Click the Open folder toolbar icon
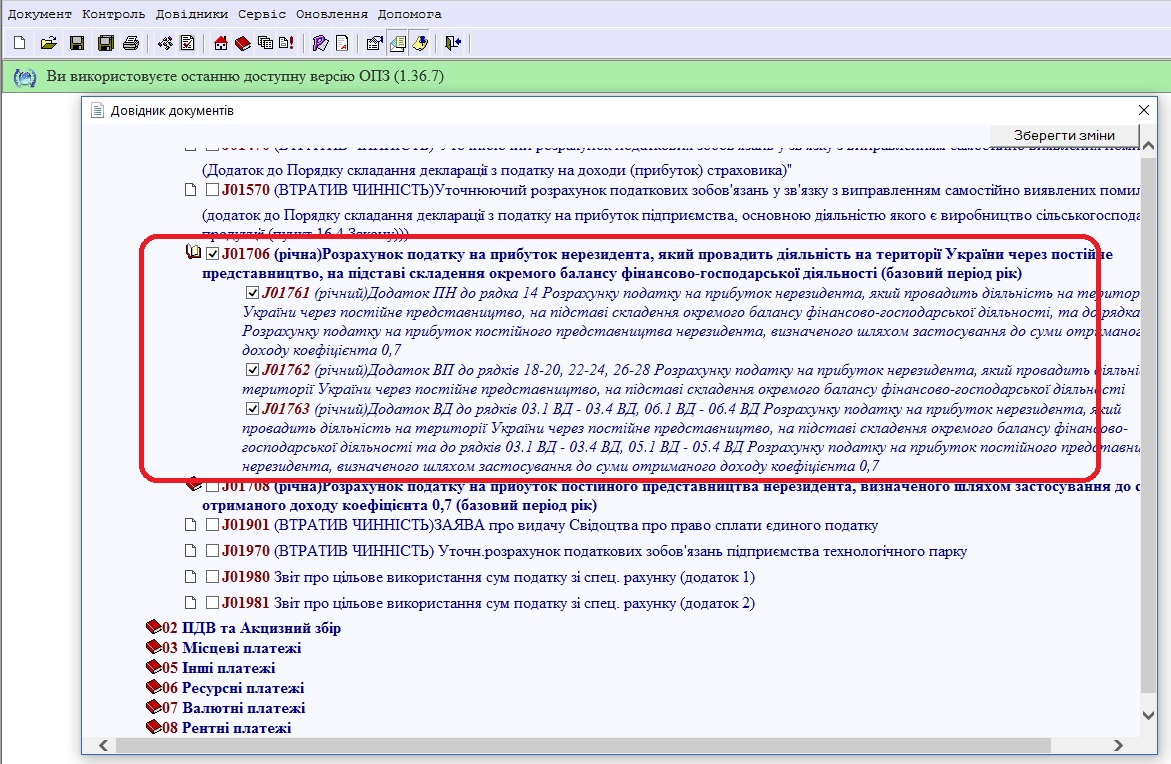1171x764 pixels. coord(47,43)
